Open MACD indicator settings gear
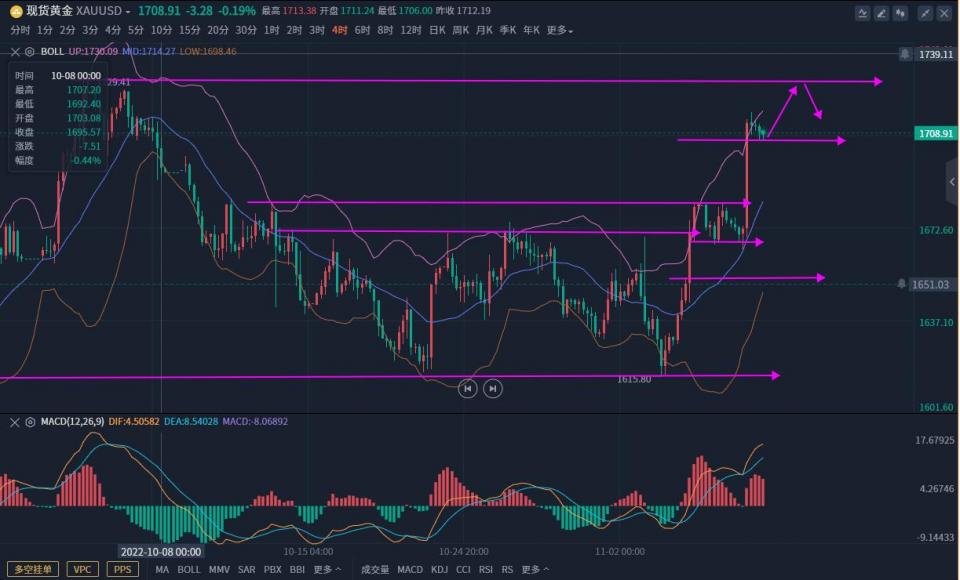Viewport: 960px width, 580px height. [x=29, y=422]
